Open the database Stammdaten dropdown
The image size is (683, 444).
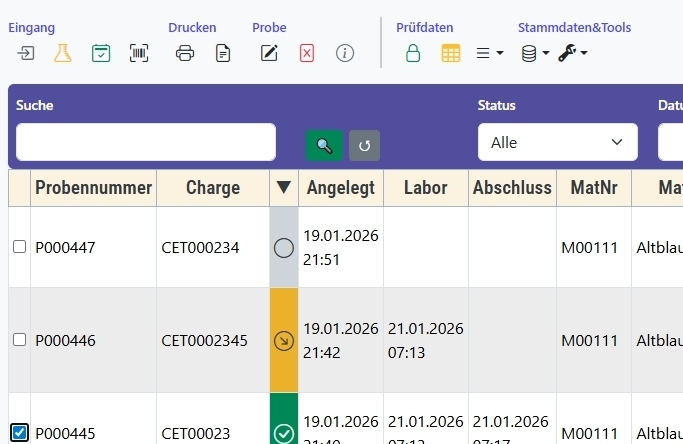point(535,53)
